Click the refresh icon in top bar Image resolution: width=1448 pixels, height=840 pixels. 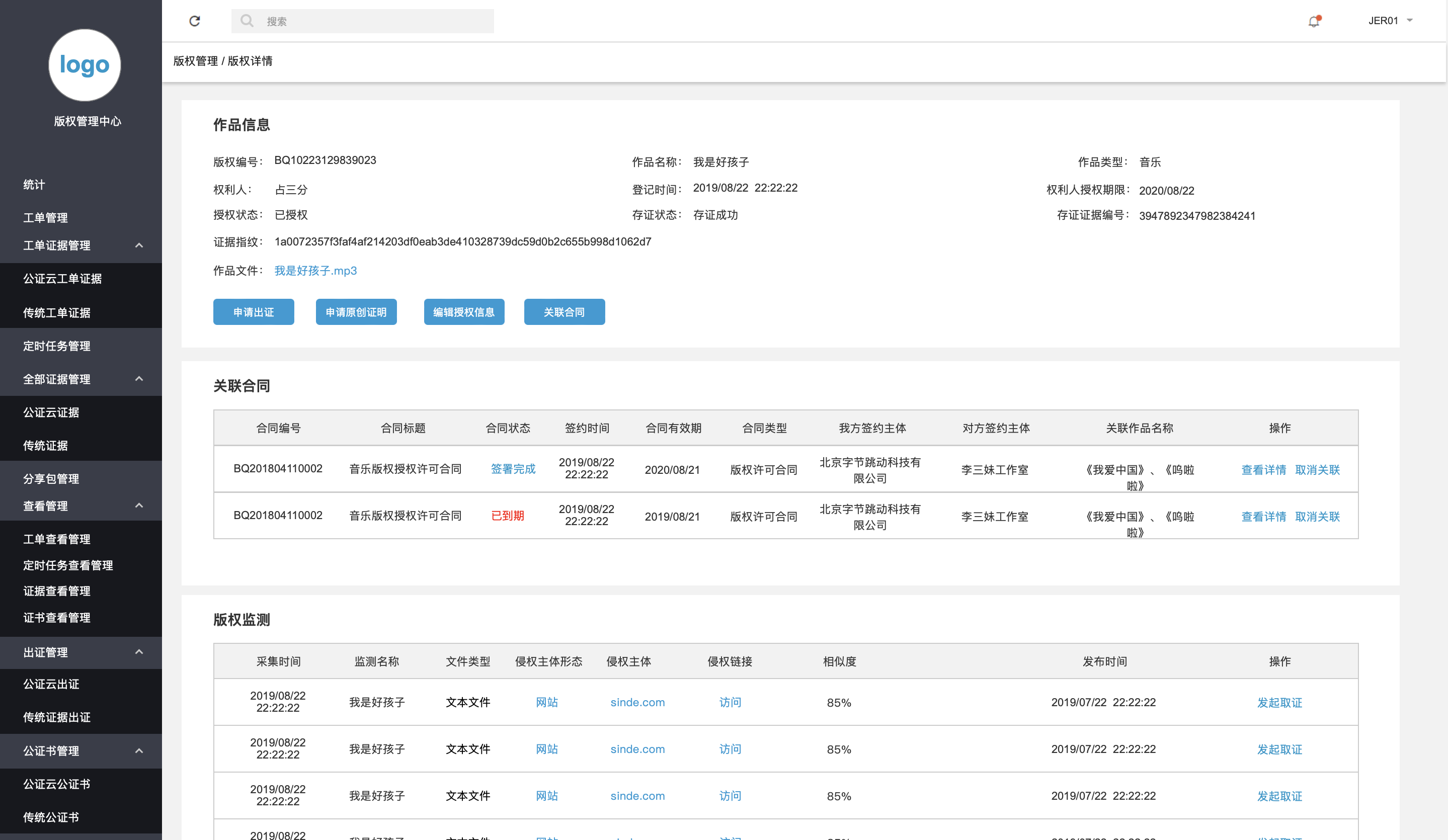click(195, 21)
